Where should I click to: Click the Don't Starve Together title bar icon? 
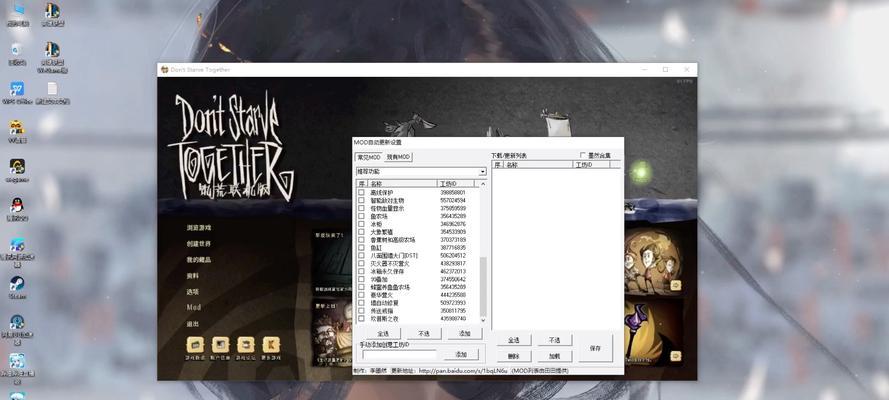164,69
